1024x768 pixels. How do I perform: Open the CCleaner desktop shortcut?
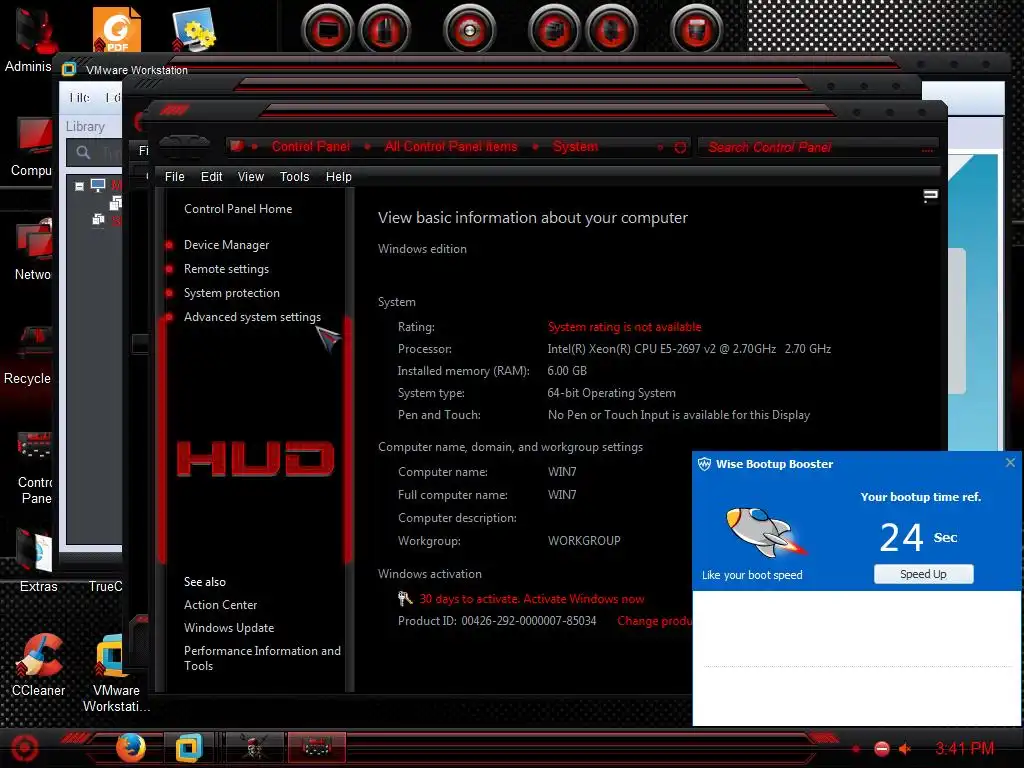click(x=39, y=665)
